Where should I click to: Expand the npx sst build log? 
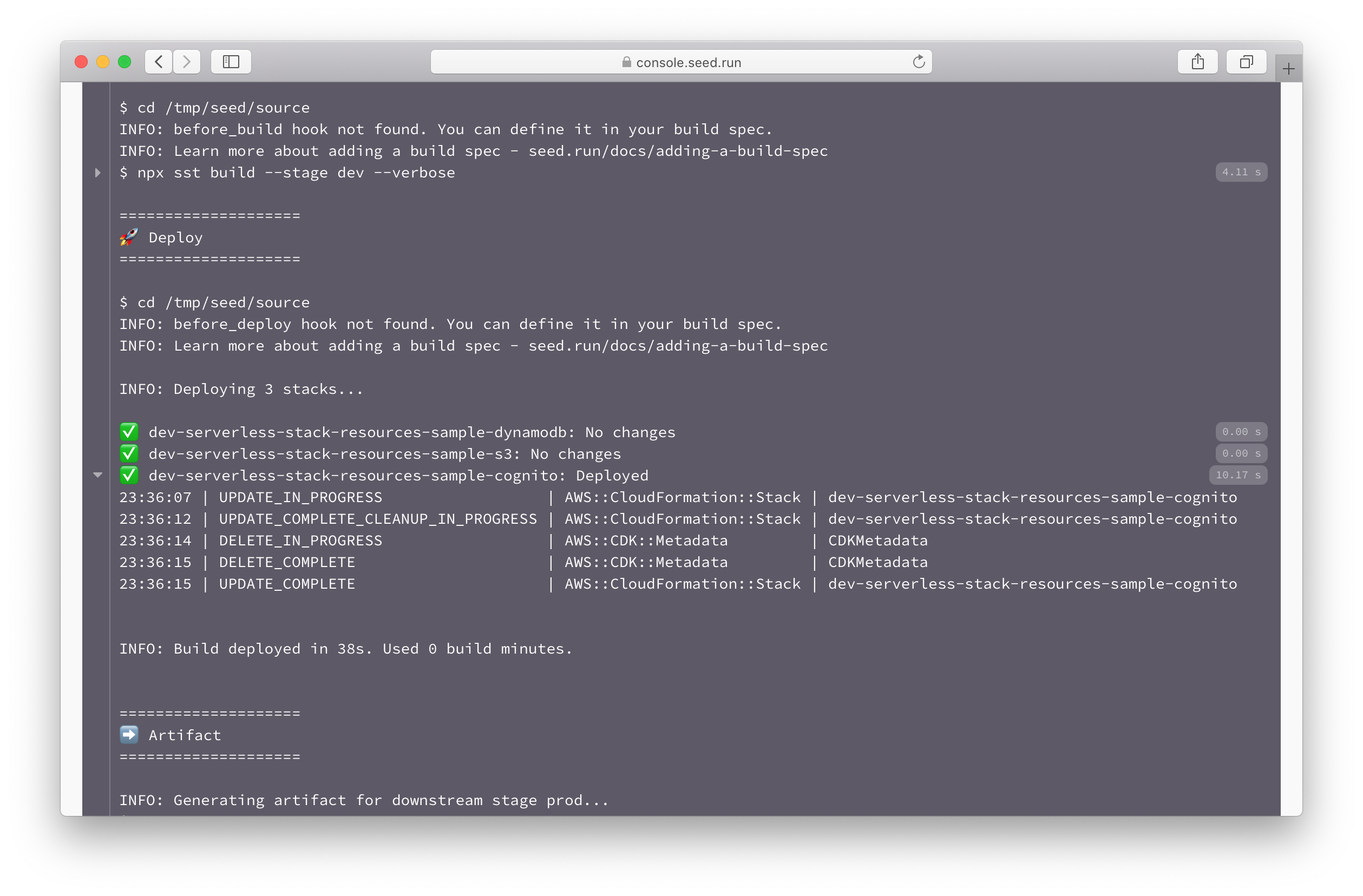tap(97, 173)
